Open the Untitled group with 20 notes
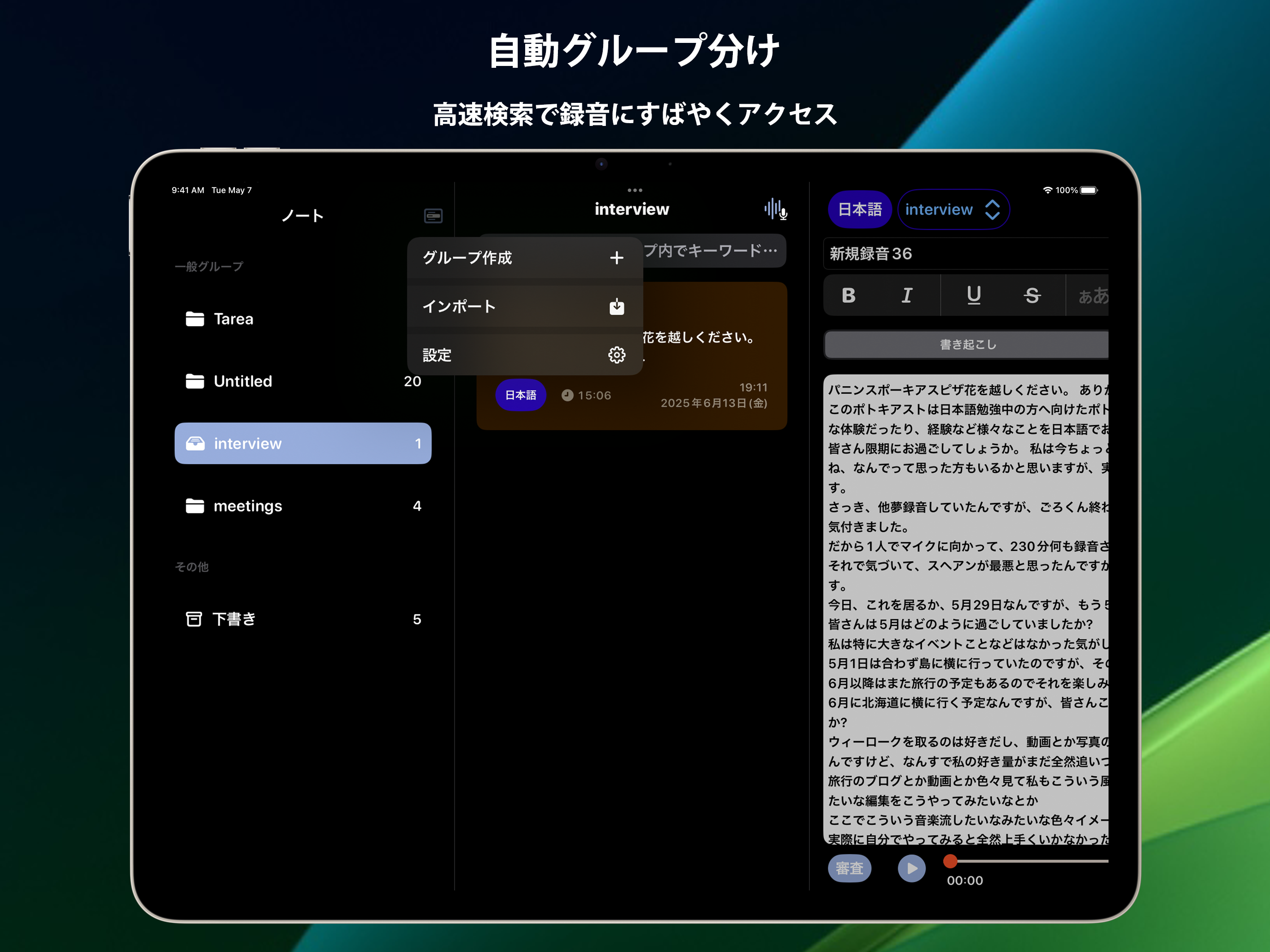This screenshot has height=952, width=1270. 303,381
